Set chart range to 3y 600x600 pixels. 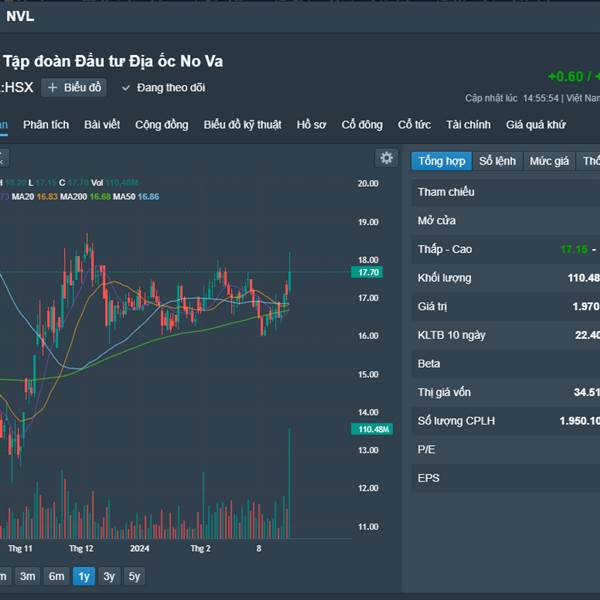(109, 576)
